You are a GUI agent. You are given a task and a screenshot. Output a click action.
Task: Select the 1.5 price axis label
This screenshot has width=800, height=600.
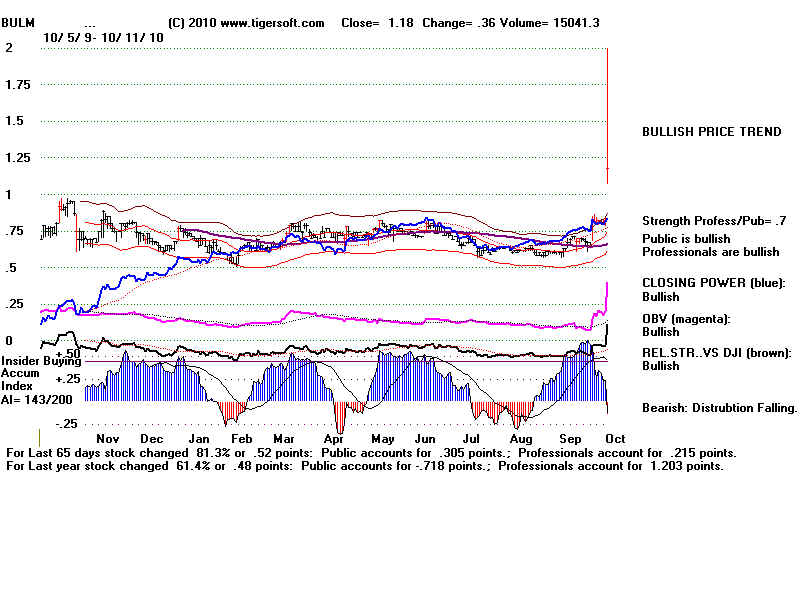14,121
